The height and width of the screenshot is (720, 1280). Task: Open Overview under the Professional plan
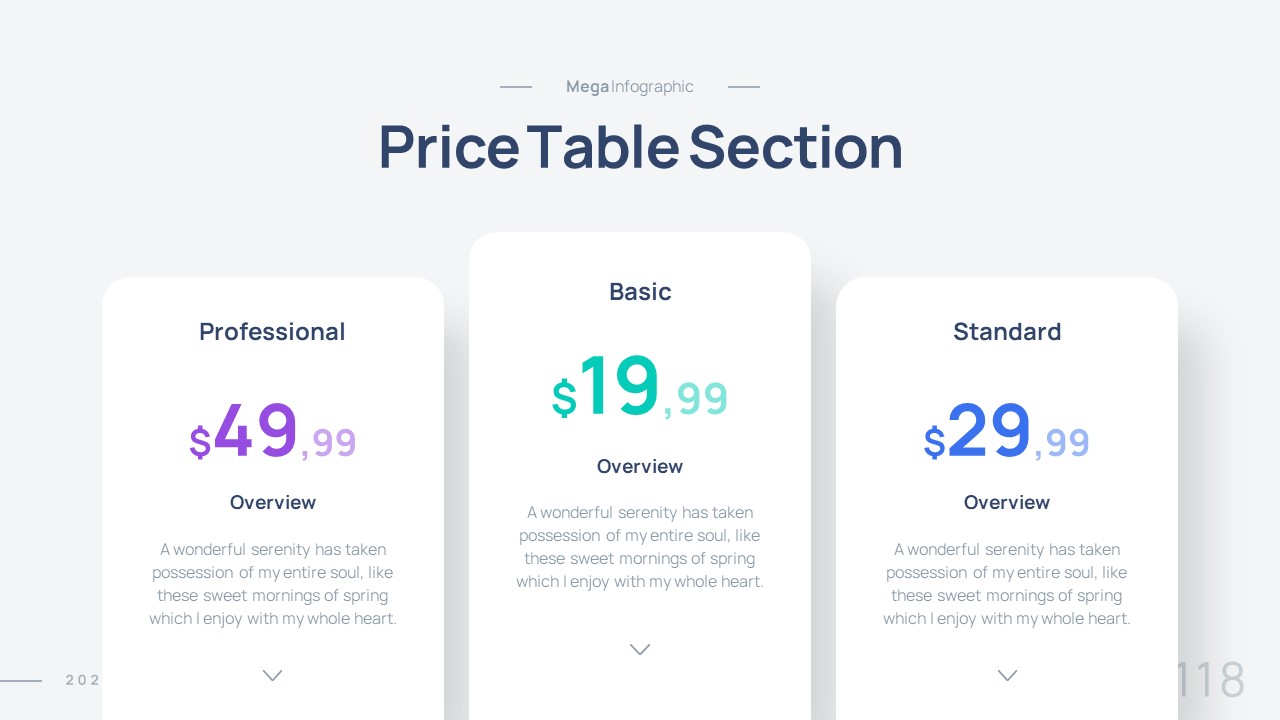272,503
